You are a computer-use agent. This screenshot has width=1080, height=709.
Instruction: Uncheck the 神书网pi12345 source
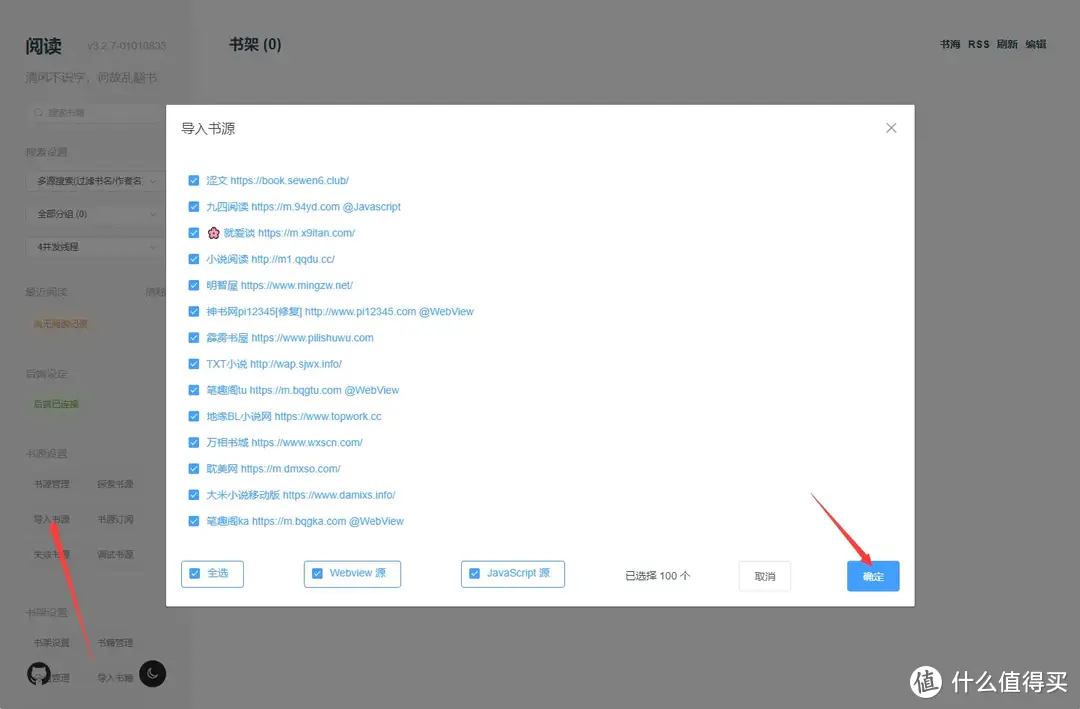coord(194,311)
